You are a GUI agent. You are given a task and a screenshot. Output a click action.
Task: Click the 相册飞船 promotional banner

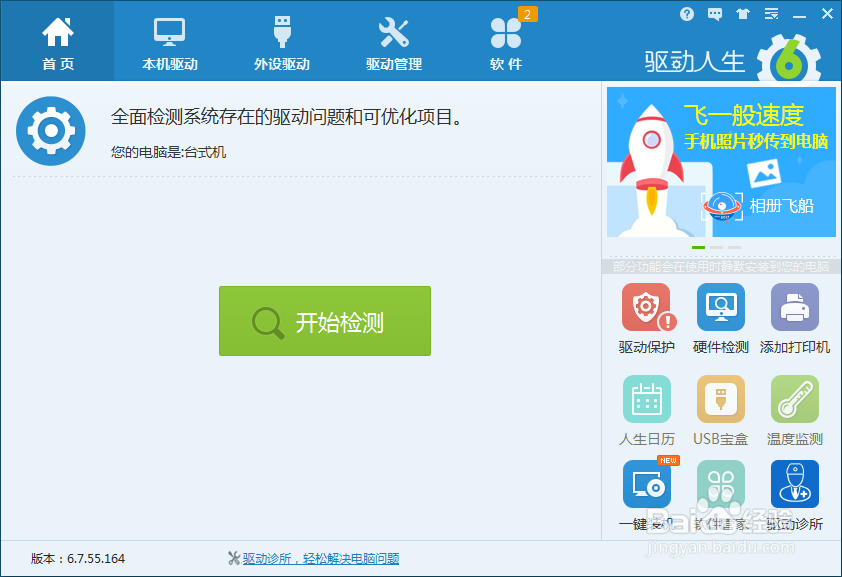click(x=720, y=160)
